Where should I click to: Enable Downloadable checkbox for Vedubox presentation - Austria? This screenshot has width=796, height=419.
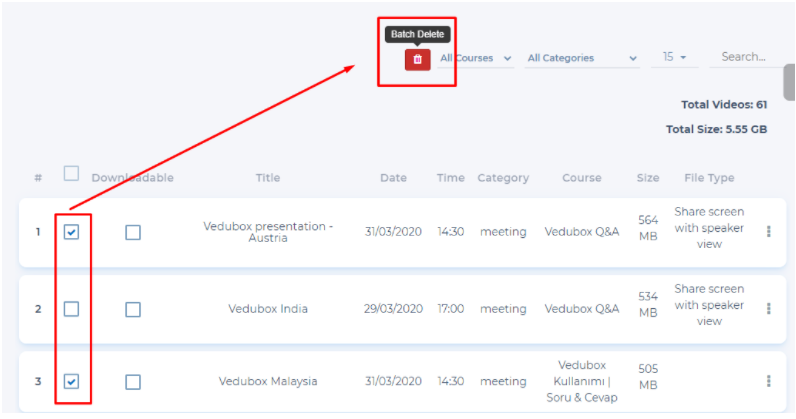pos(133,232)
